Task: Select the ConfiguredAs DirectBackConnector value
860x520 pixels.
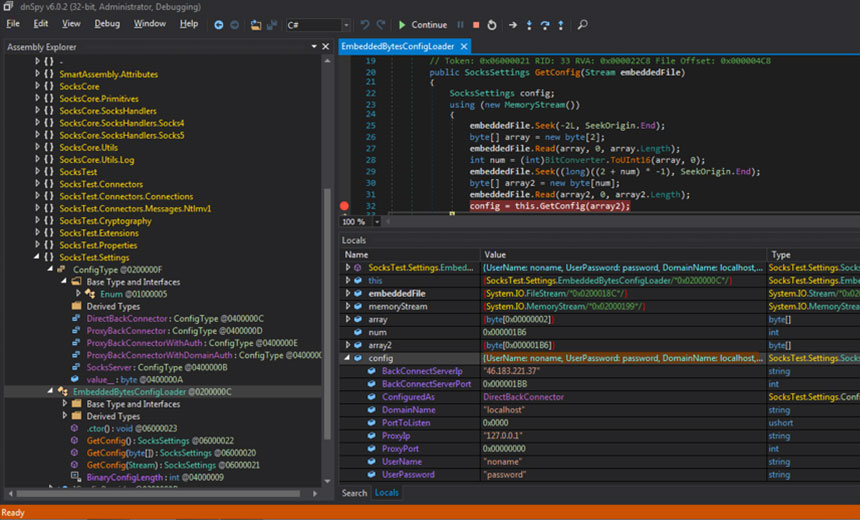Action: click(x=523, y=397)
